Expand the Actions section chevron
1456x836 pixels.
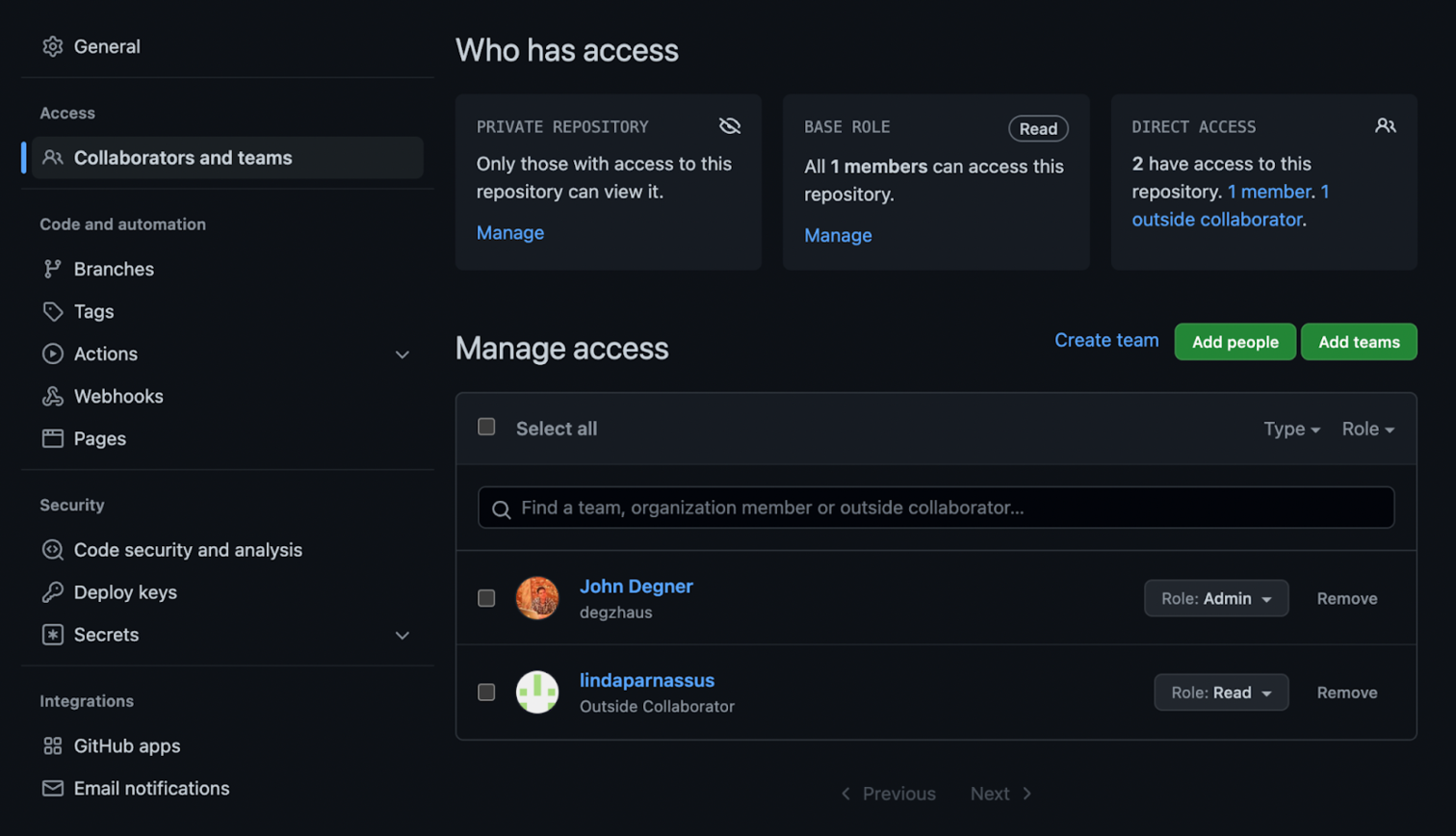point(402,354)
